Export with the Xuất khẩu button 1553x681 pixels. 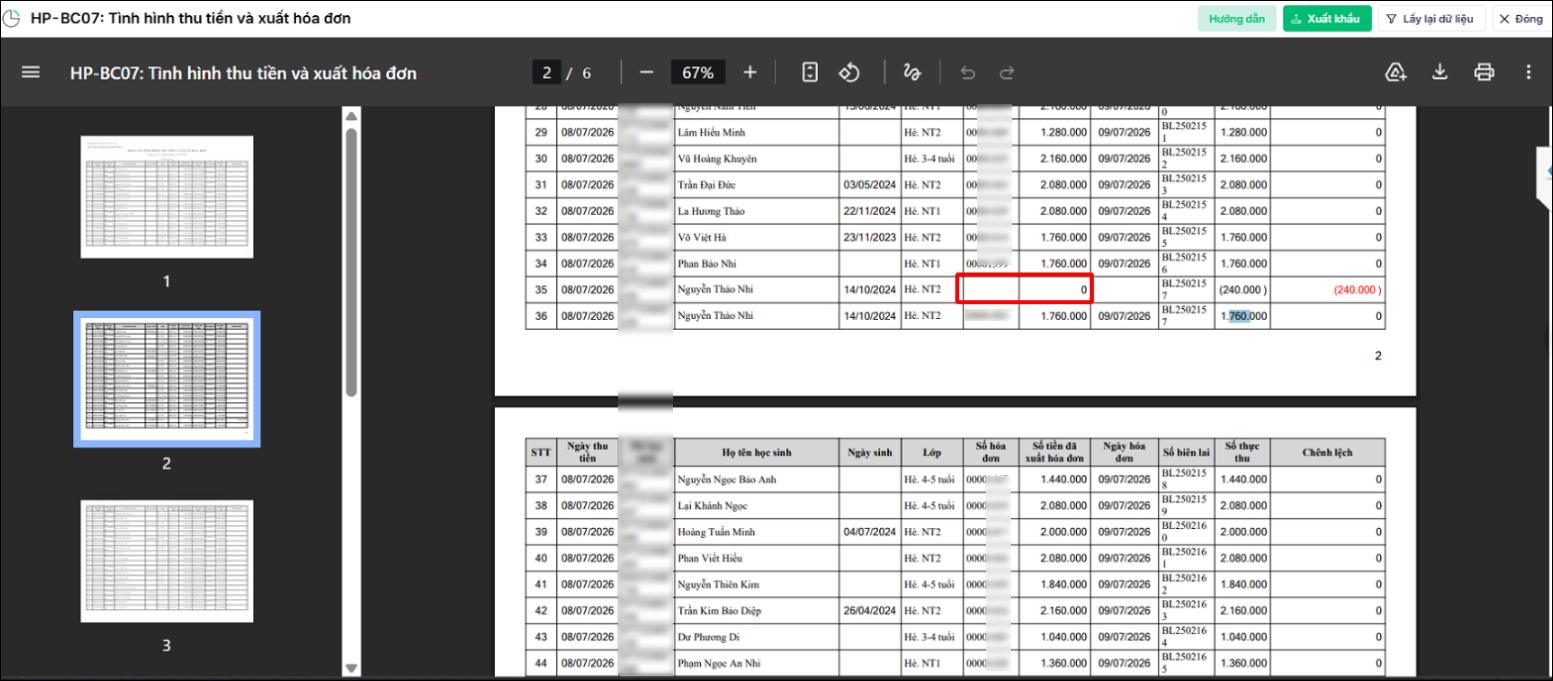pyautogui.click(x=1327, y=19)
